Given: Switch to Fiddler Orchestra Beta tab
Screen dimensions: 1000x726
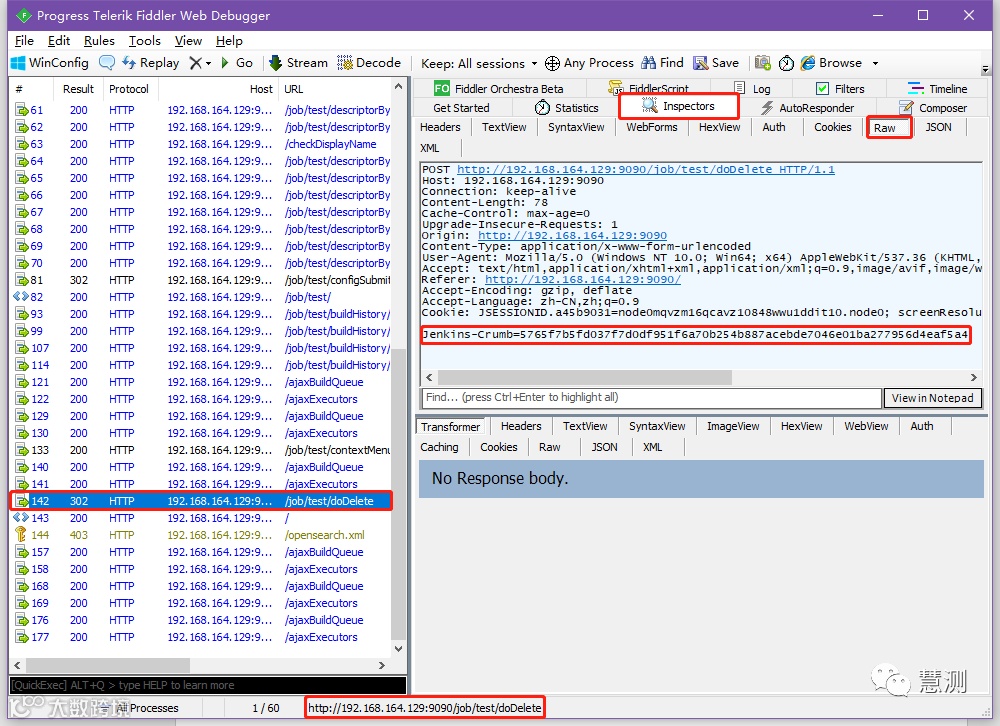Looking at the screenshot, I should (498, 89).
